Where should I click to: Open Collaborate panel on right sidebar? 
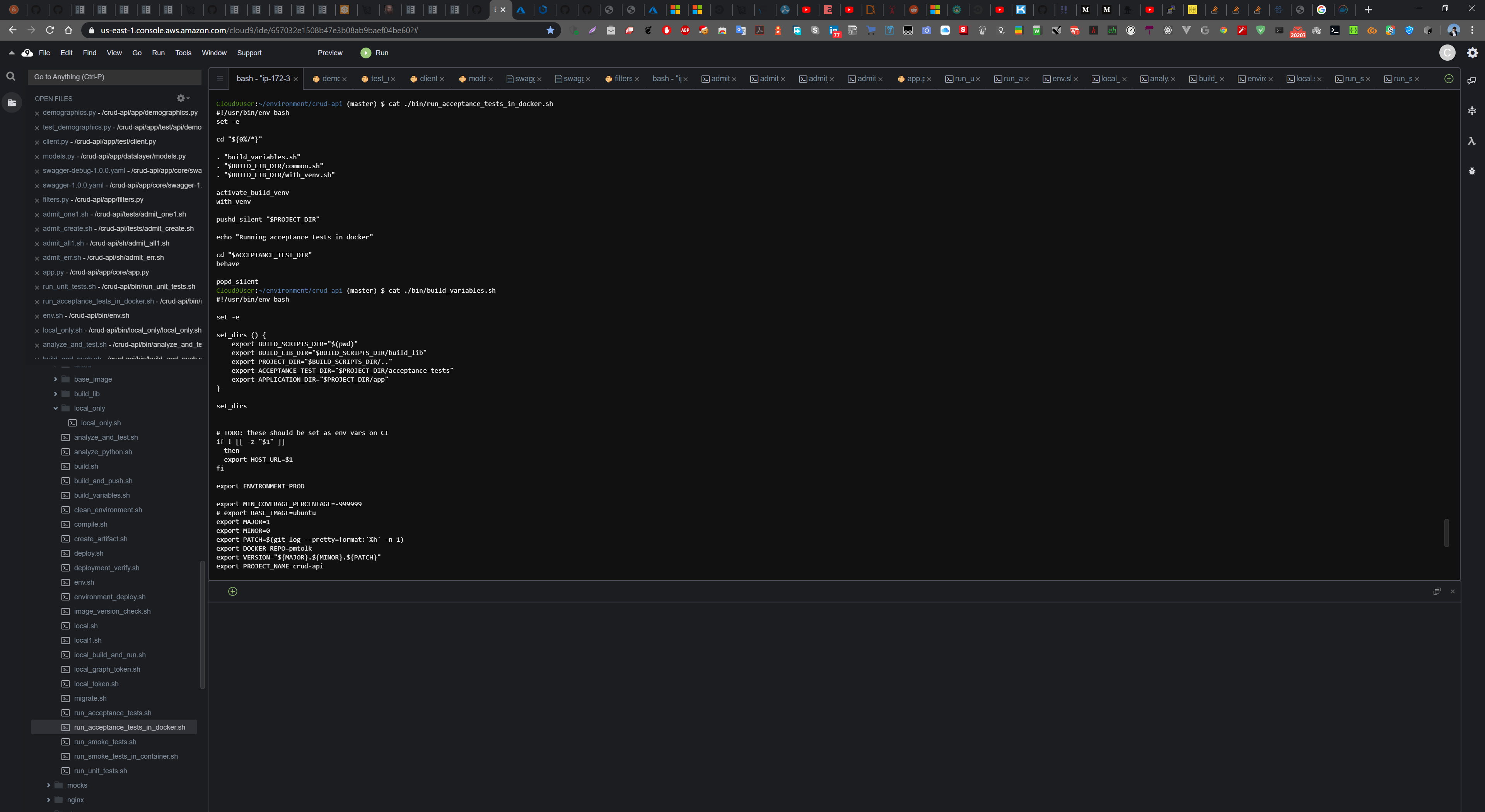(1472, 80)
